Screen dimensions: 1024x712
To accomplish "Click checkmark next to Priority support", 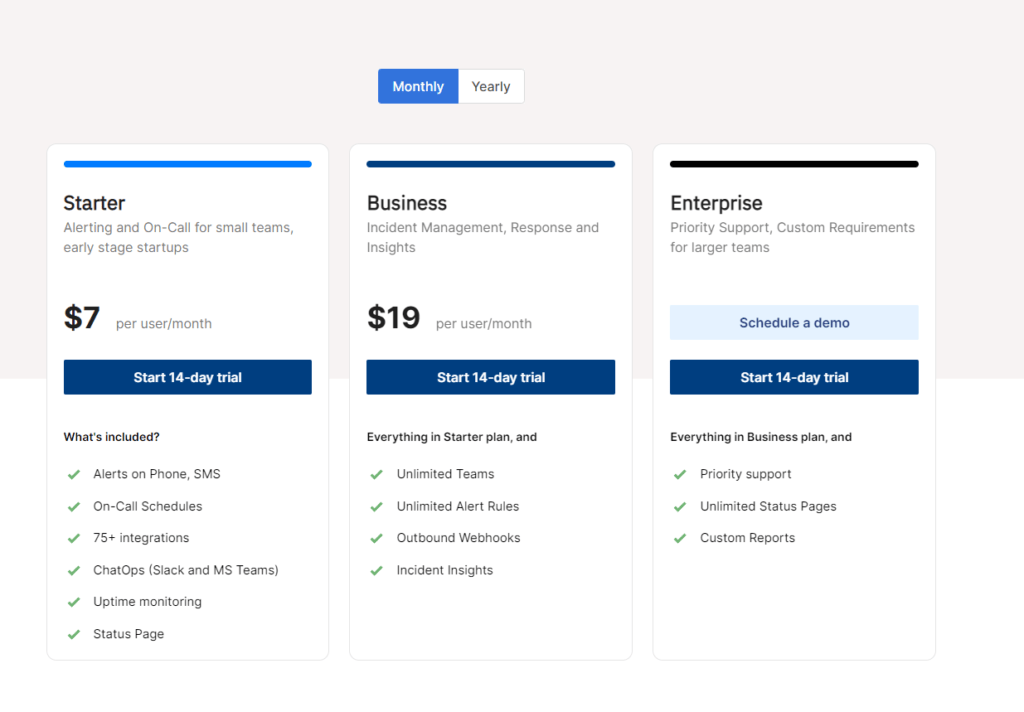I will click(680, 474).
